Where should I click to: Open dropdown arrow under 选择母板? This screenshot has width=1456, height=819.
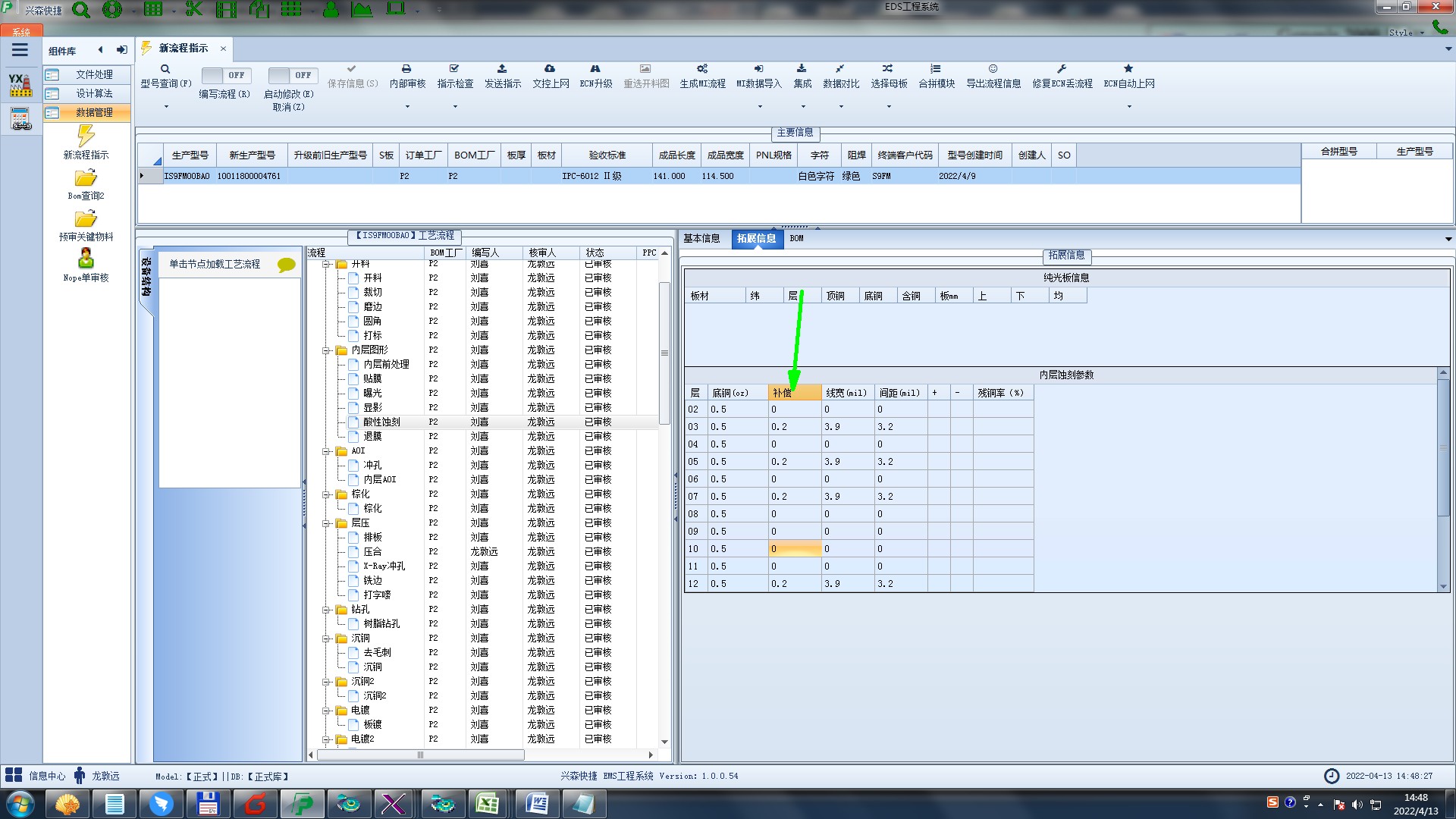tap(889, 106)
